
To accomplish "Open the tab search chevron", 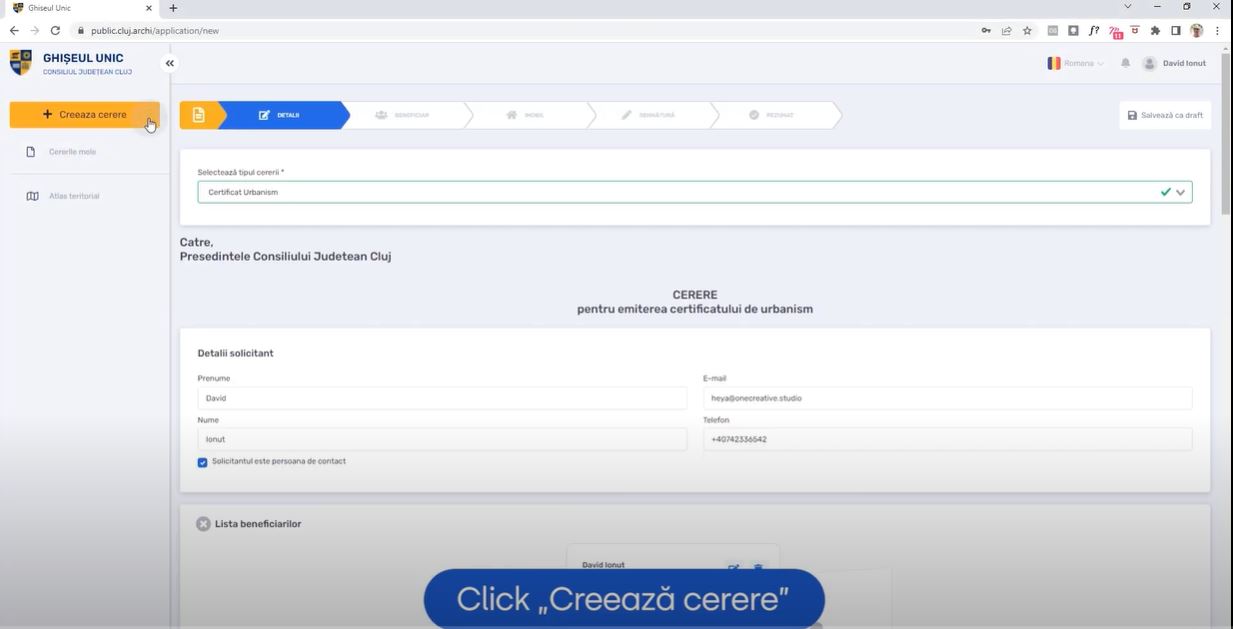I will click(1129, 7).
